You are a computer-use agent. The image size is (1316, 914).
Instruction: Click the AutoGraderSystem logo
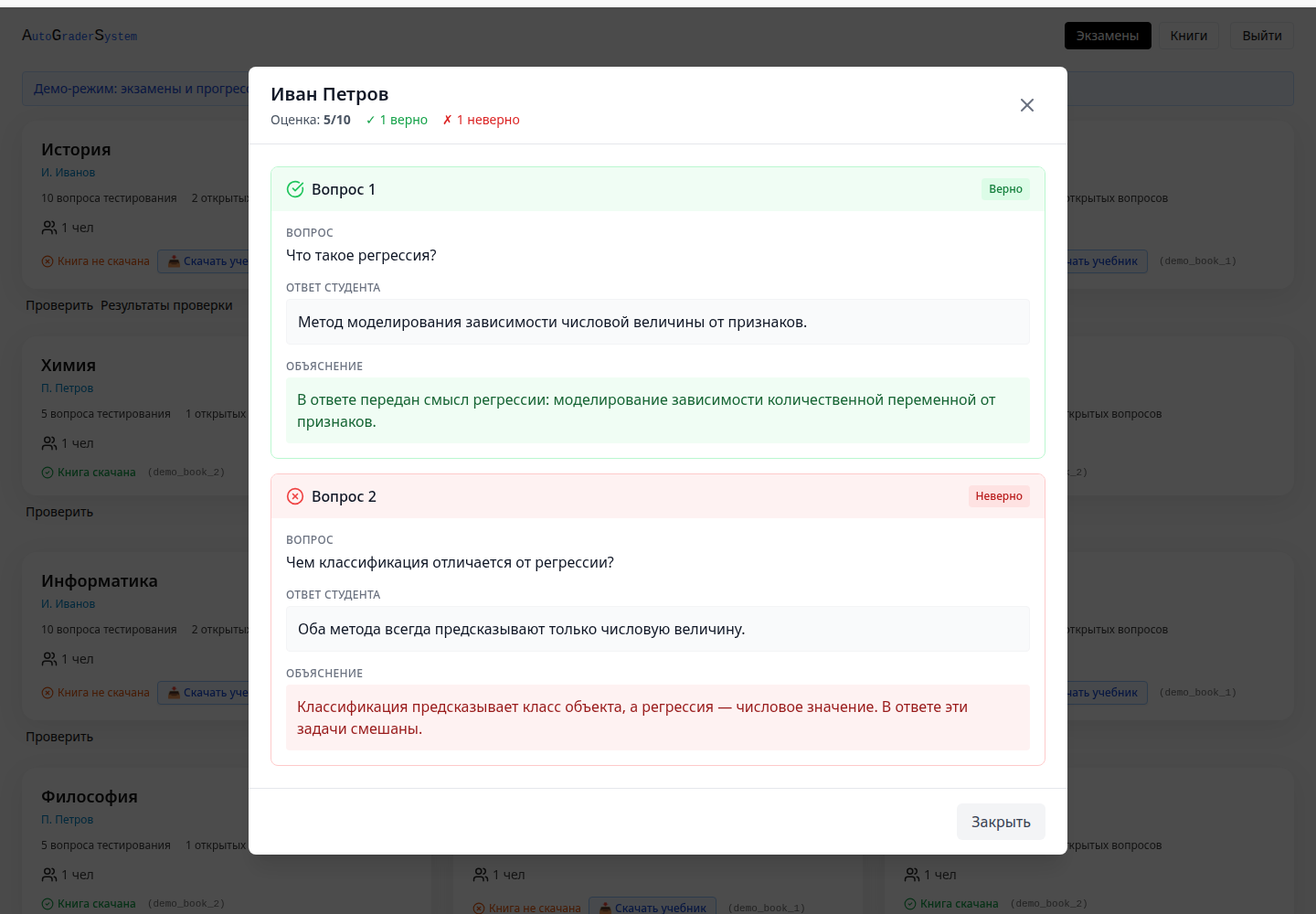[80, 36]
